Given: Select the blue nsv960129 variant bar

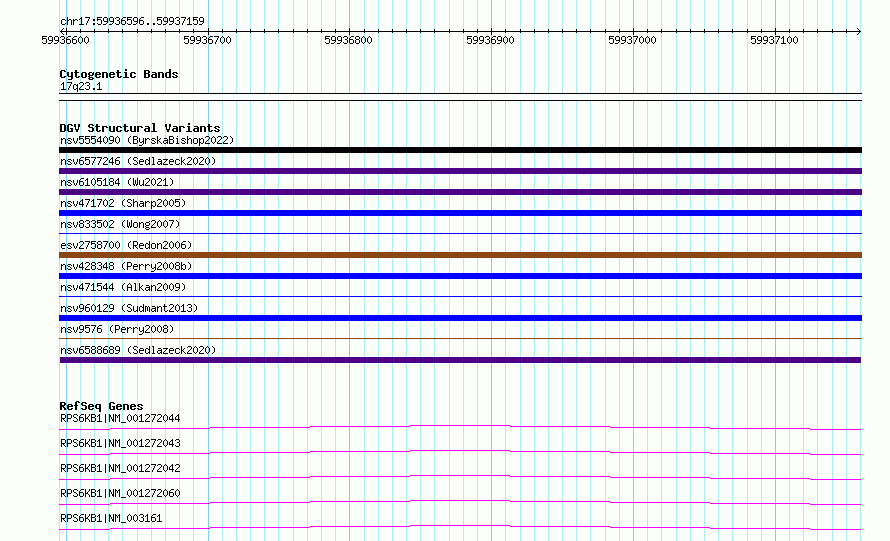Looking at the screenshot, I should [460, 318].
